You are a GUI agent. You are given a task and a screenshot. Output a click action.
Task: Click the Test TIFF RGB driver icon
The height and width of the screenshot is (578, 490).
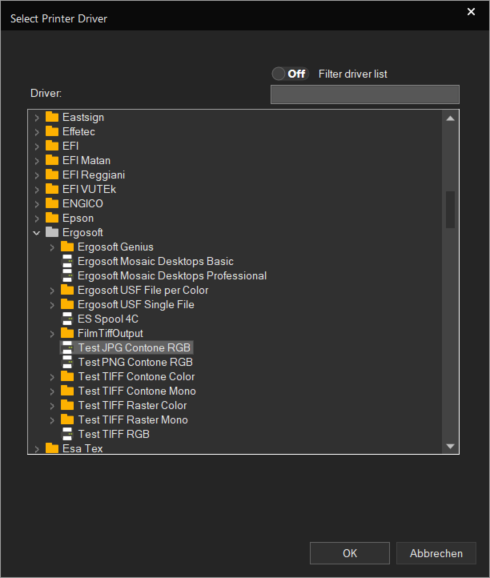67,434
